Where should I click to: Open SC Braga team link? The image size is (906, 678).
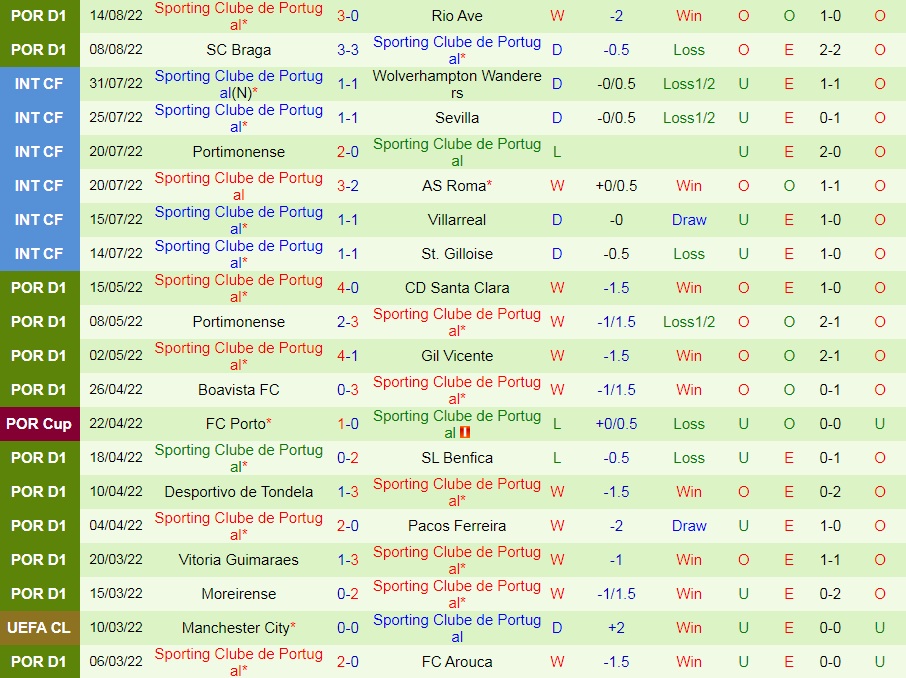click(x=239, y=50)
